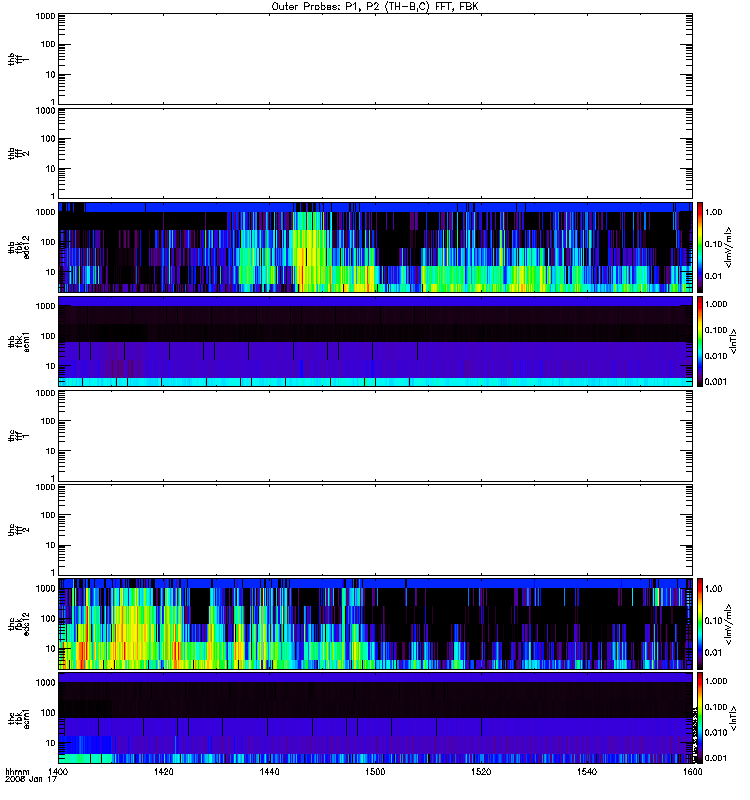The image size is (750, 800).
Task: Click the thb fbk scm1 spectrogram panel
Action: pyautogui.click(x=375, y=341)
